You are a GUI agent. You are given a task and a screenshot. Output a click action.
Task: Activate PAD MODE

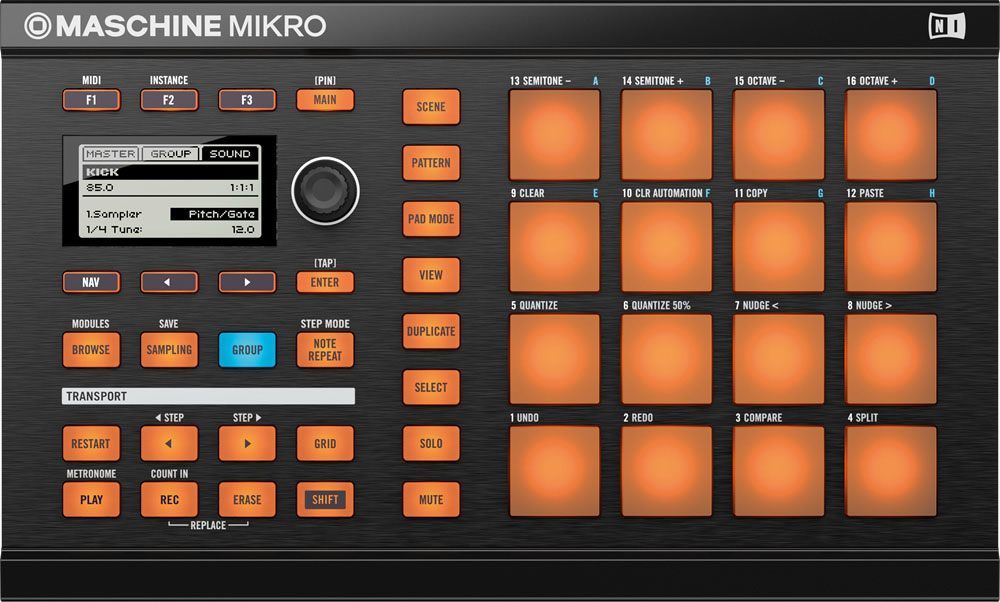coord(430,219)
